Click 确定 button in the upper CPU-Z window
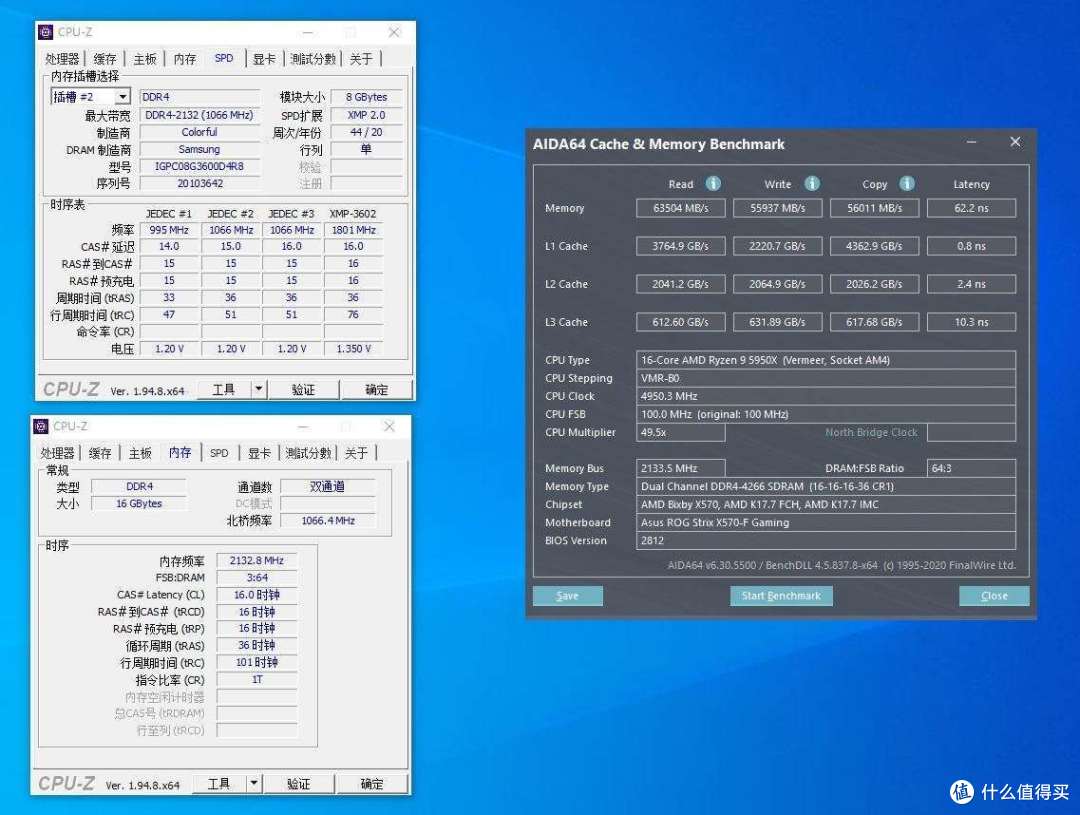Screen dimensions: 1080x815 pos(376,389)
